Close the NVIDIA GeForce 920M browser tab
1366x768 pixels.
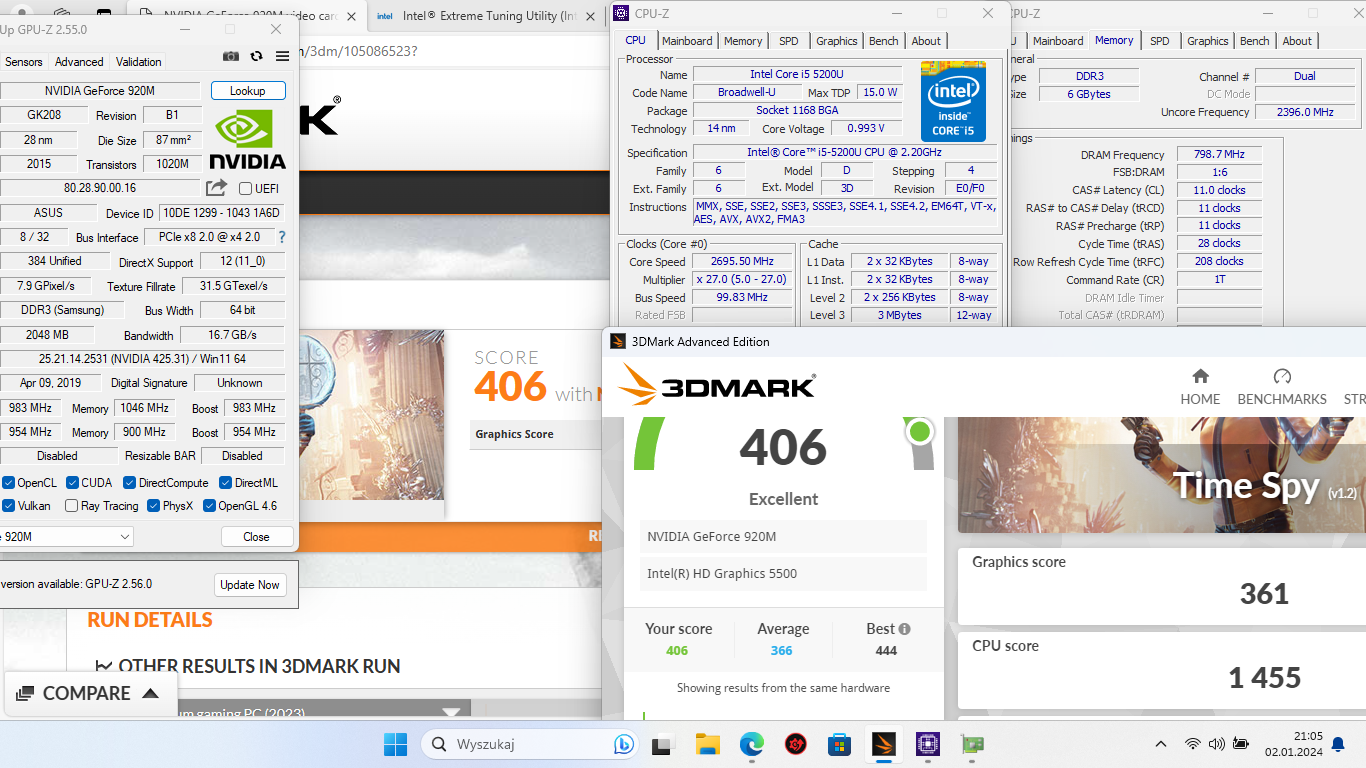(349, 15)
